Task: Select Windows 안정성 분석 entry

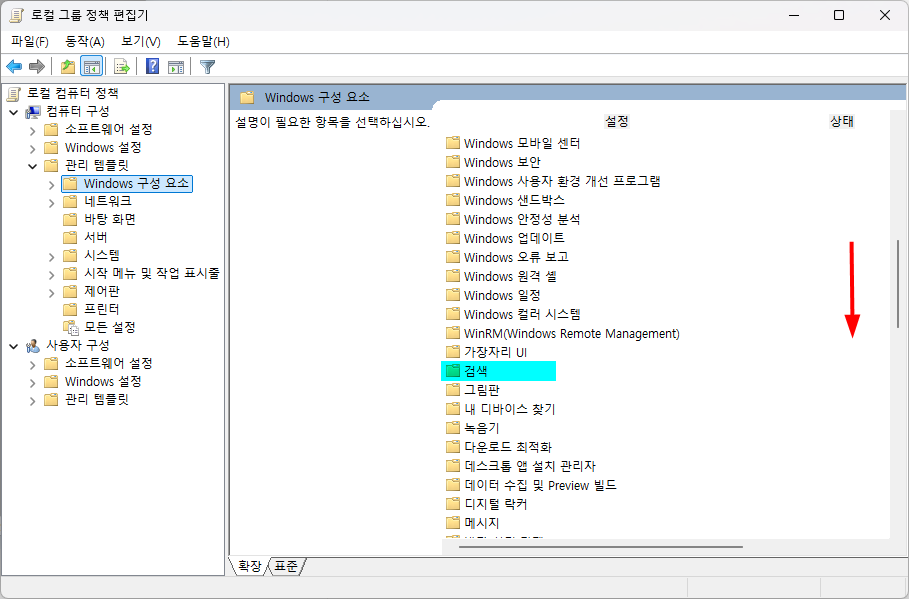Action: tap(522, 219)
